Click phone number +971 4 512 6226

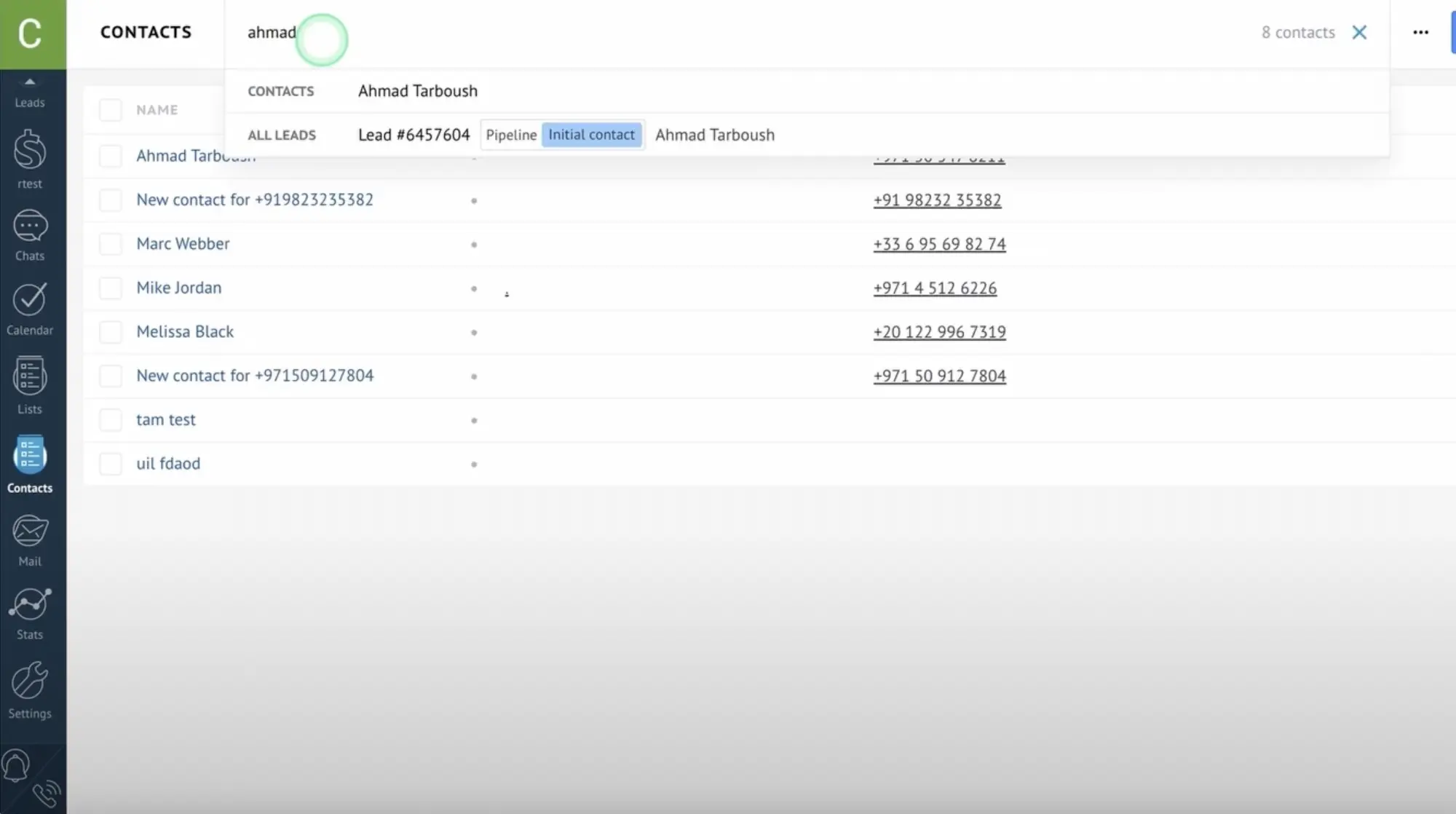pos(935,288)
